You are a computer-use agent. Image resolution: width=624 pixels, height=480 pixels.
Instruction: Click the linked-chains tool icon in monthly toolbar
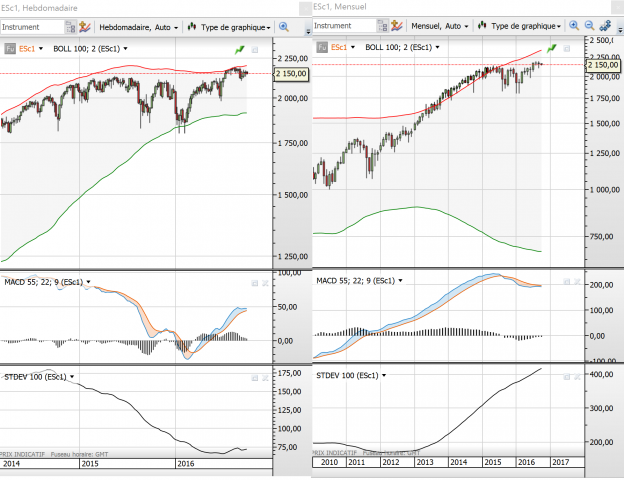(605, 26)
